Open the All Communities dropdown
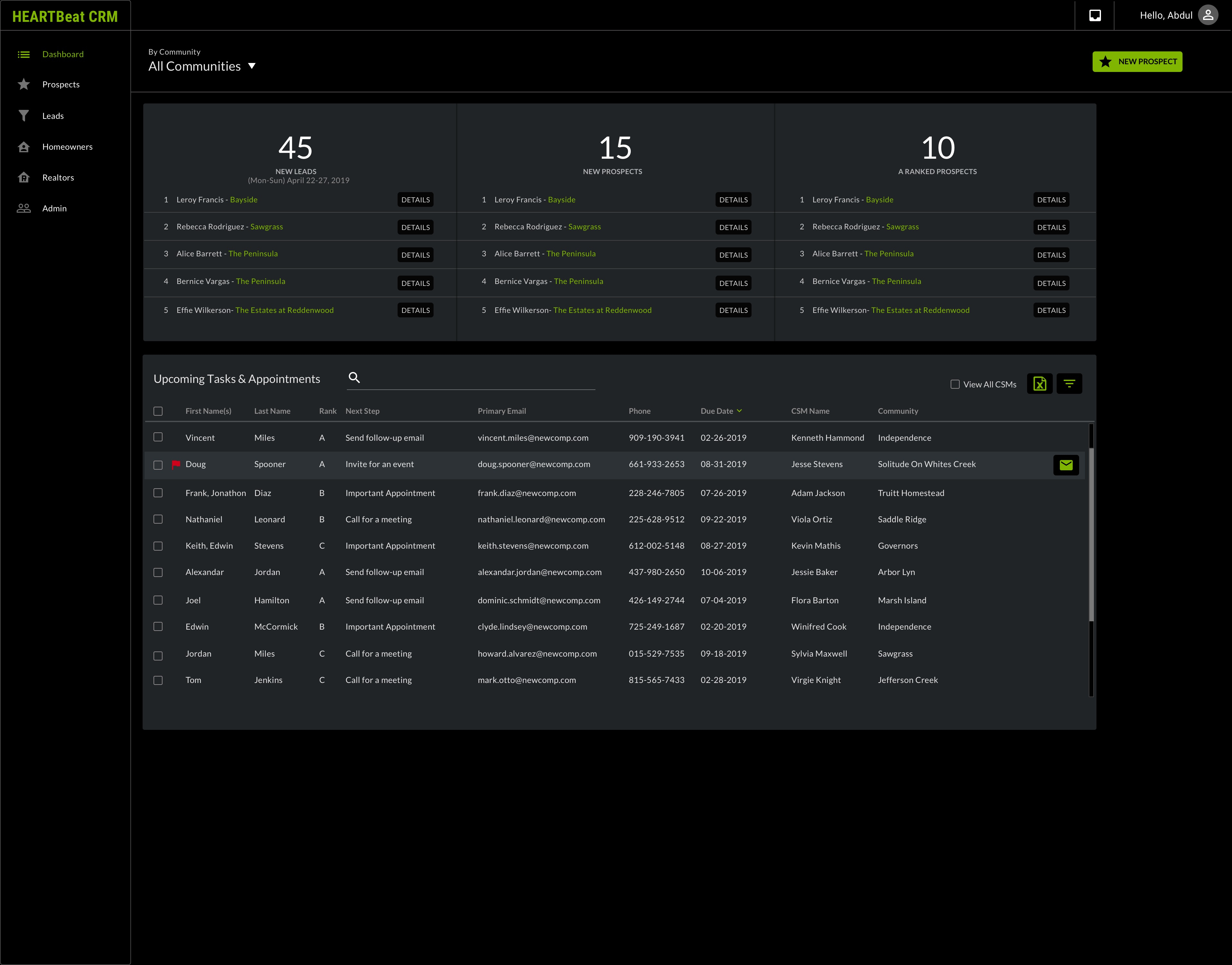Viewport: 1232px width, 965px height. pyautogui.click(x=202, y=66)
